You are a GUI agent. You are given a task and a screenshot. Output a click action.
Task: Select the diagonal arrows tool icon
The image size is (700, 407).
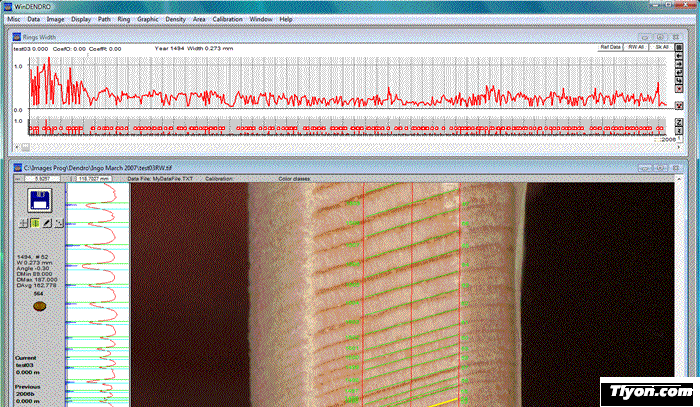point(58,223)
